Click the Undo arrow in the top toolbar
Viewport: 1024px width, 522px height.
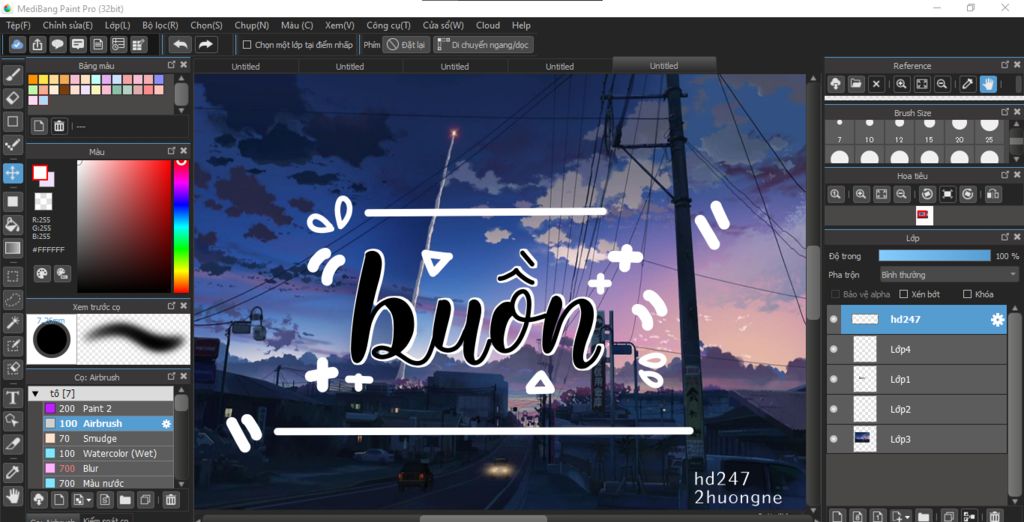coord(181,44)
